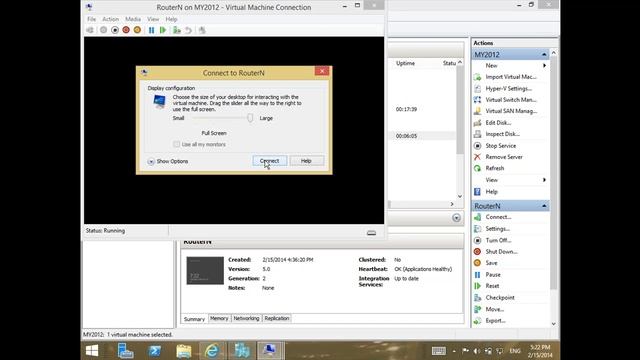Screen dimensions: 640x360
Task: Switch to the Summary tab
Action: (x=194, y=319)
